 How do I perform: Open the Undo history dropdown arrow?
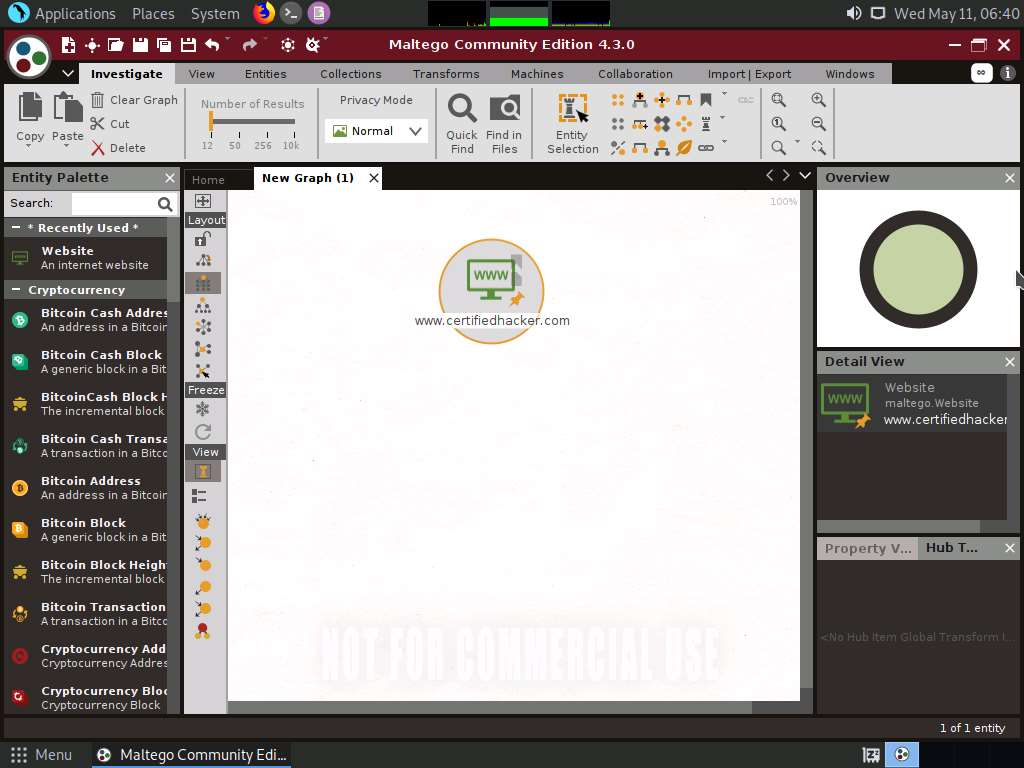tap(227, 39)
